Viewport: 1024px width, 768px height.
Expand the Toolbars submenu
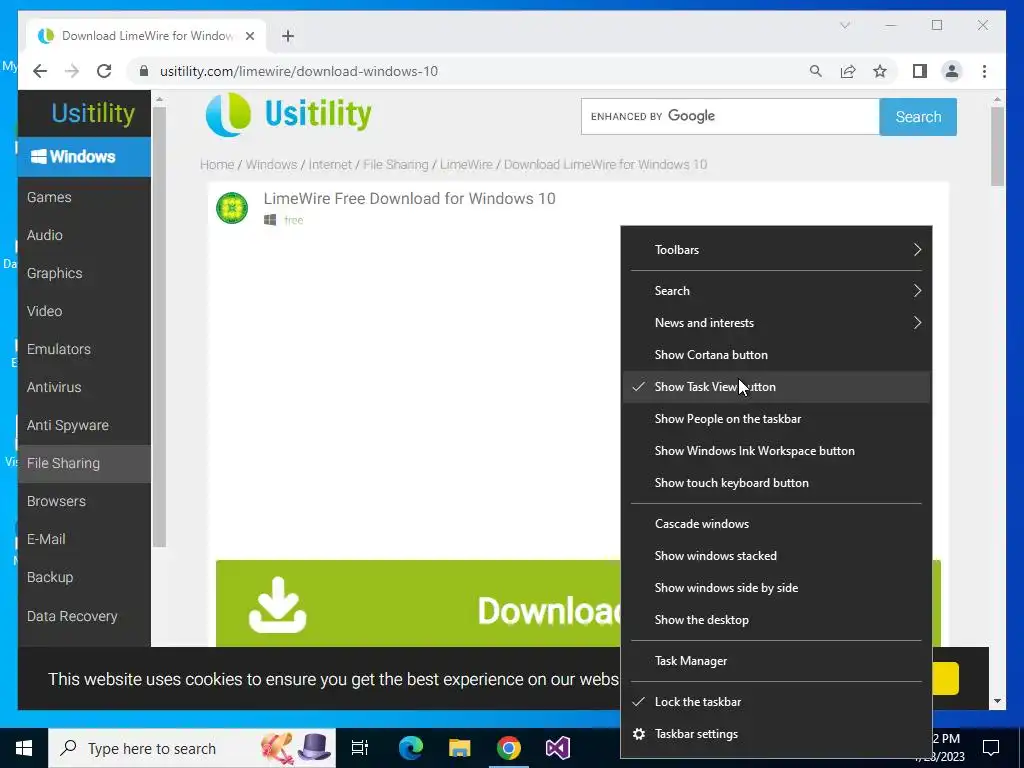coord(776,250)
